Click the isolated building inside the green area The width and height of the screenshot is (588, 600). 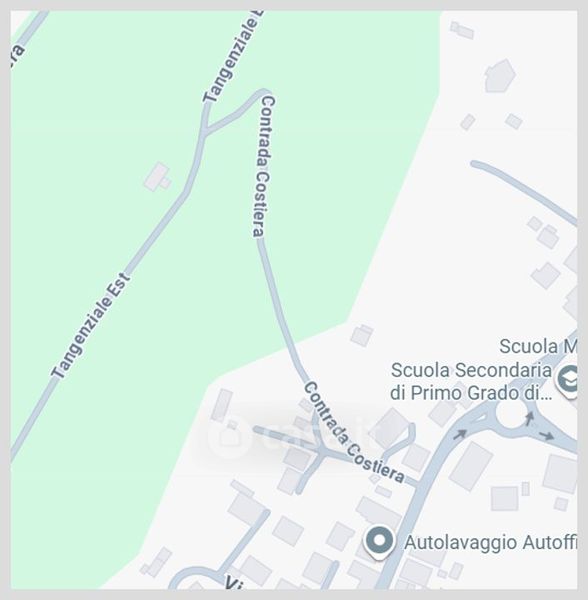click(x=157, y=177)
